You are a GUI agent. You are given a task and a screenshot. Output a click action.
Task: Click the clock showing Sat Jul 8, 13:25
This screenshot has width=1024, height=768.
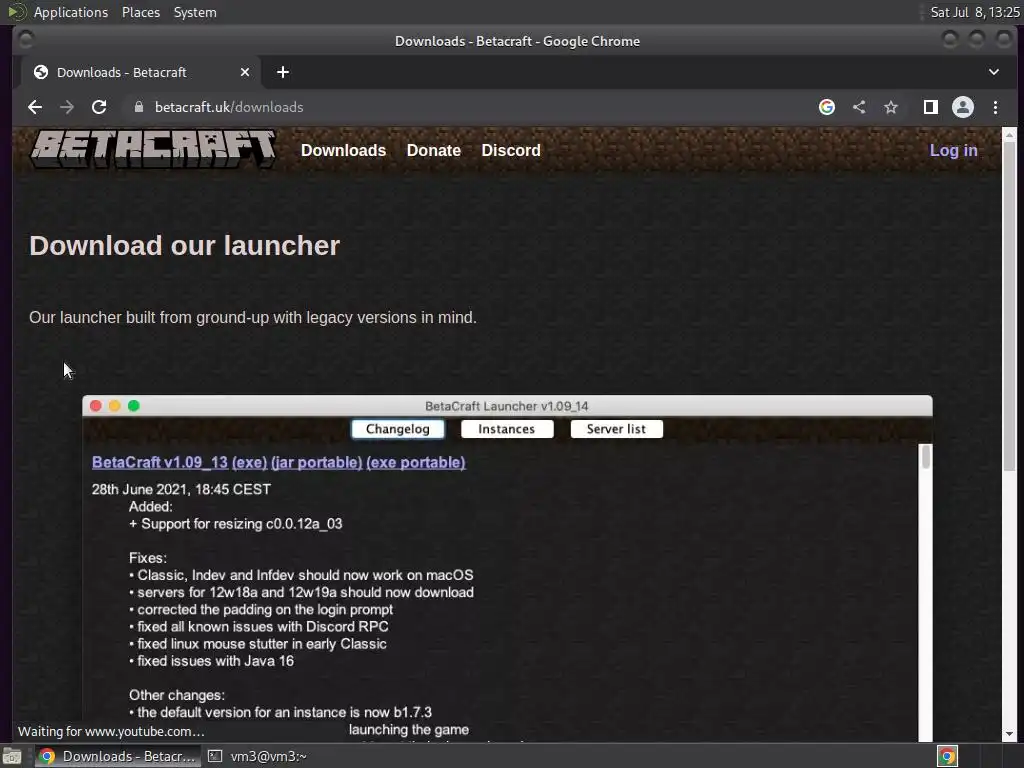pos(974,12)
